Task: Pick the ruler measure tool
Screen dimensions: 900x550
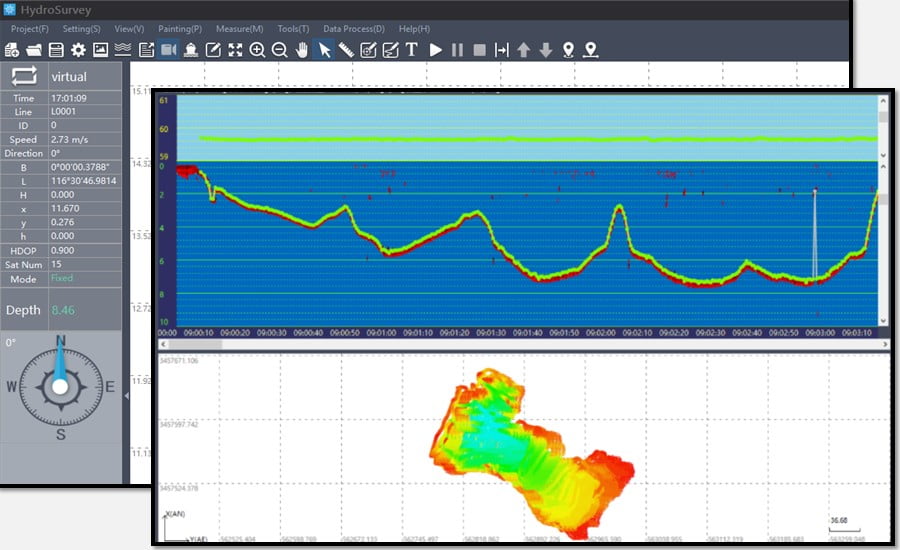Action: click(x=346, y=49)
